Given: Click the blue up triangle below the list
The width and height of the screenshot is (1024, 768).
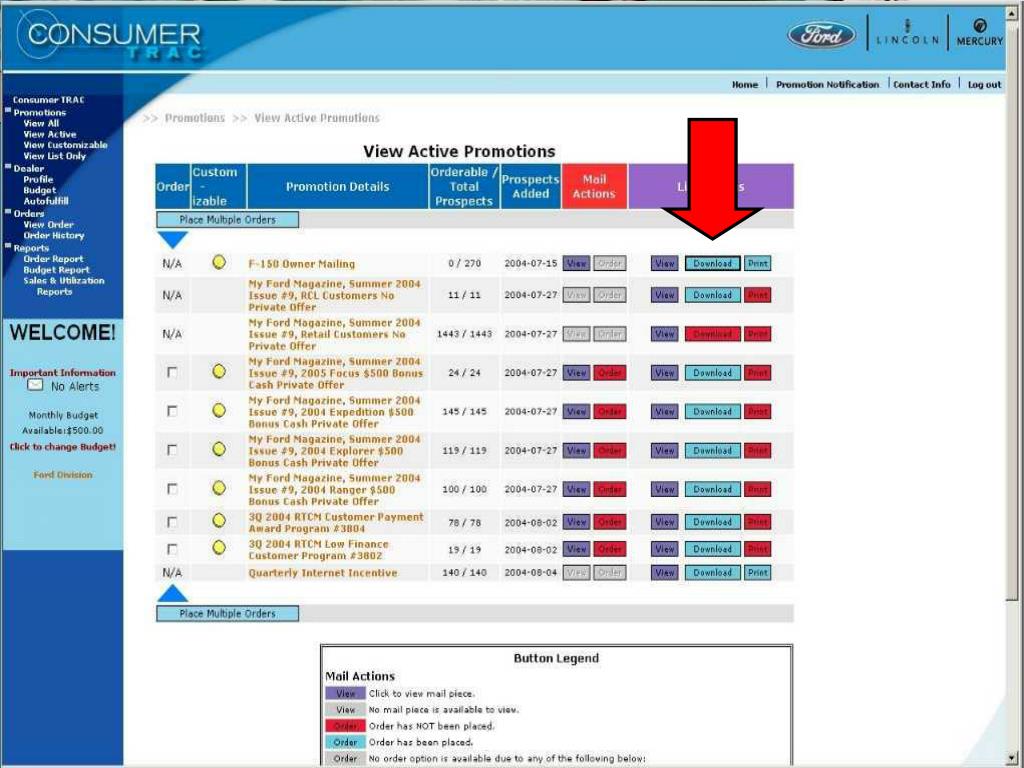Looking at the screenshot, I should tap(172, 593).
